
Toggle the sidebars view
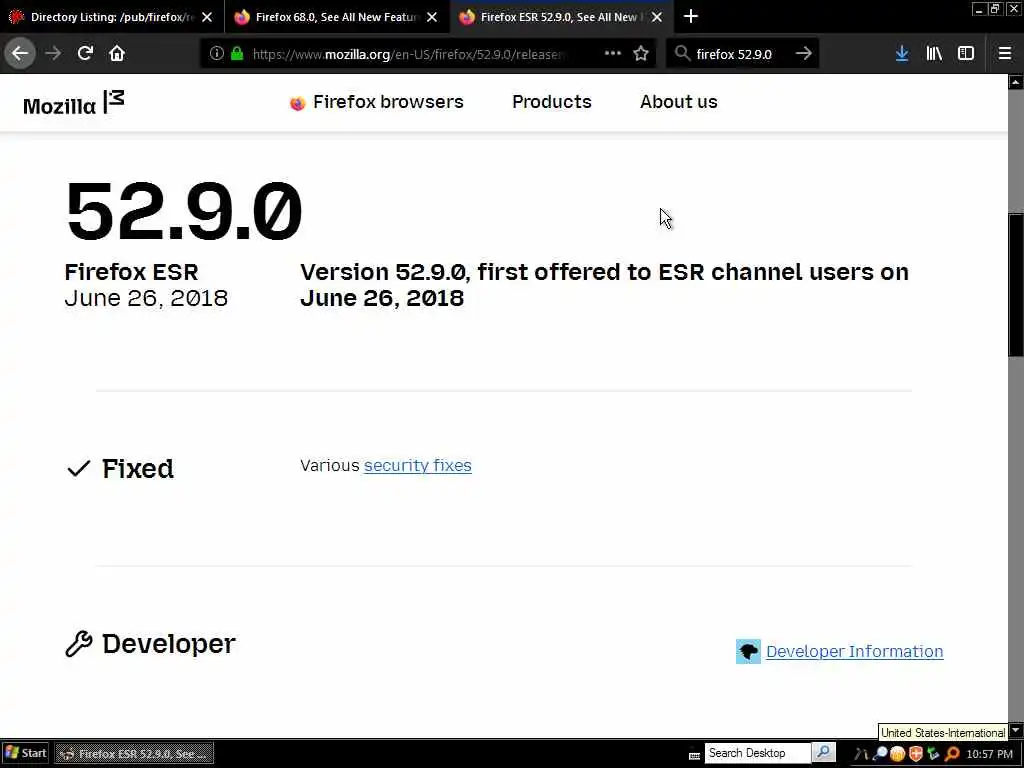(966, 54)
